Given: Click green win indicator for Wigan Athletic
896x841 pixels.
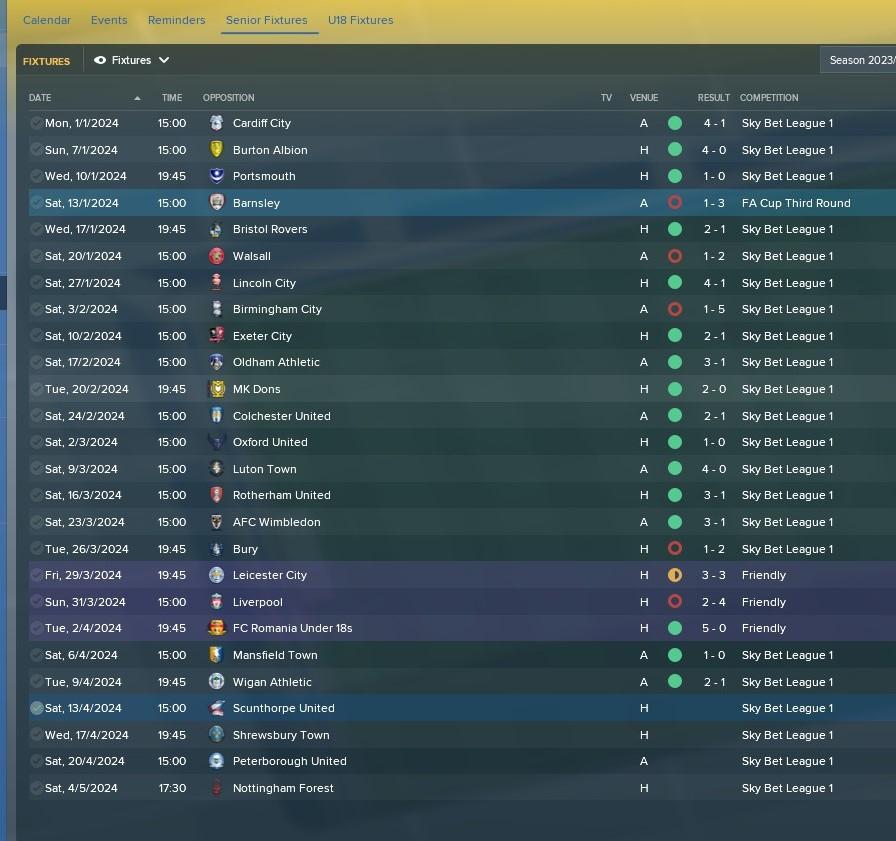Looking at the screenshot, I should [675, 682].
